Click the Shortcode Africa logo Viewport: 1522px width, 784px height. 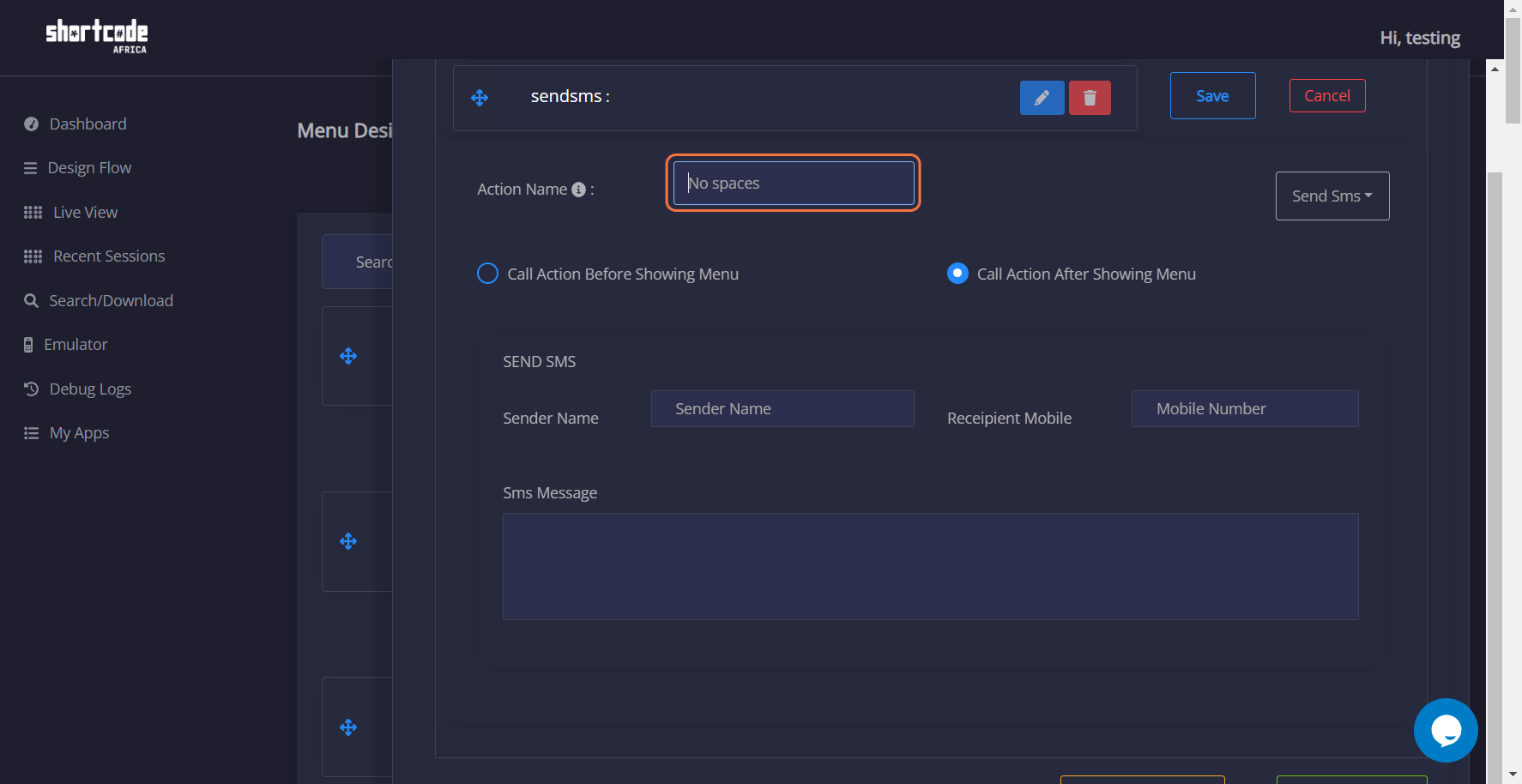coord(96,36)
